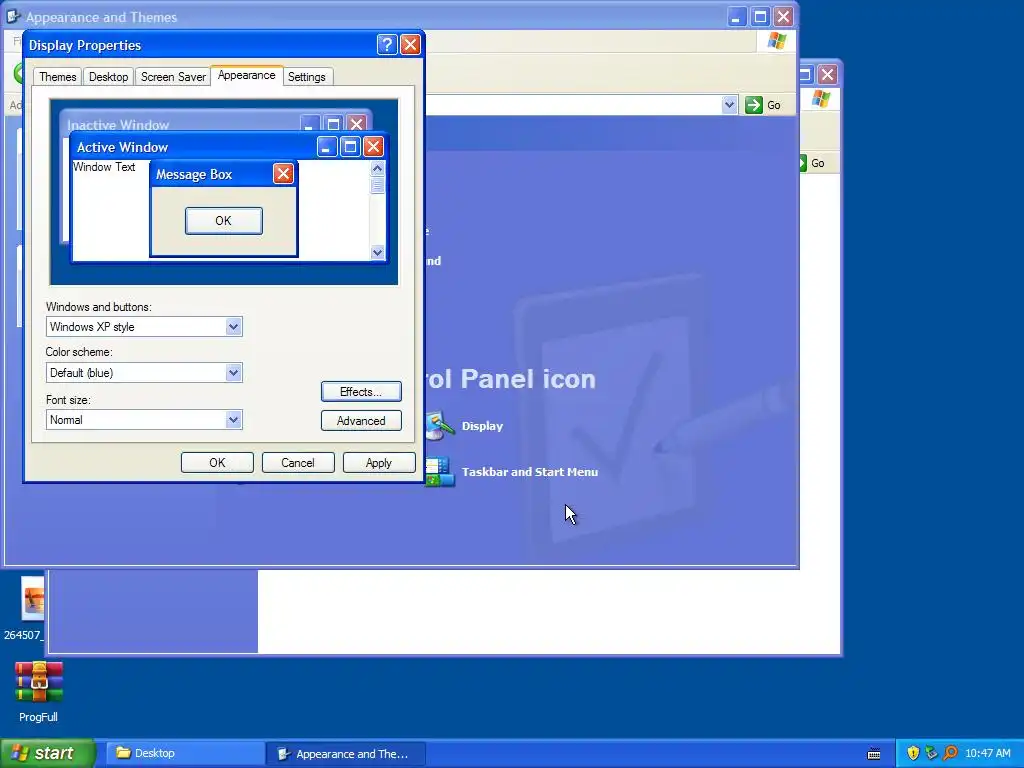
Task: Open the Settings tab
Action: 307,76
